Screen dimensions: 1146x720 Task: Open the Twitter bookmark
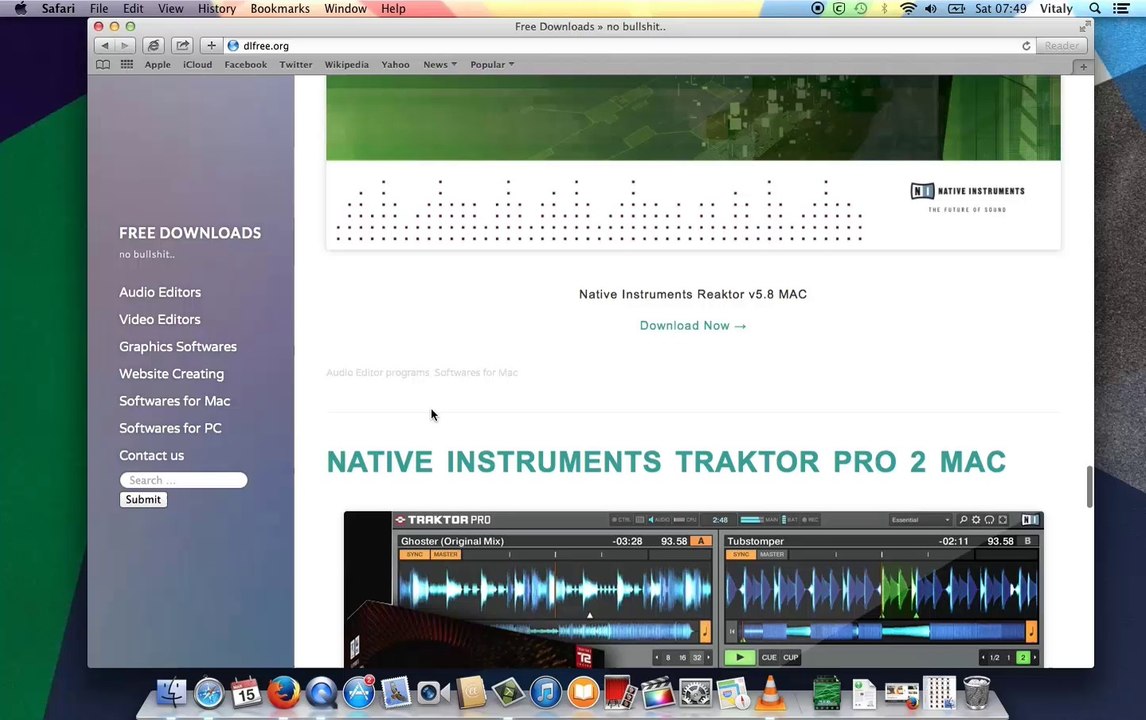(295, 64)
